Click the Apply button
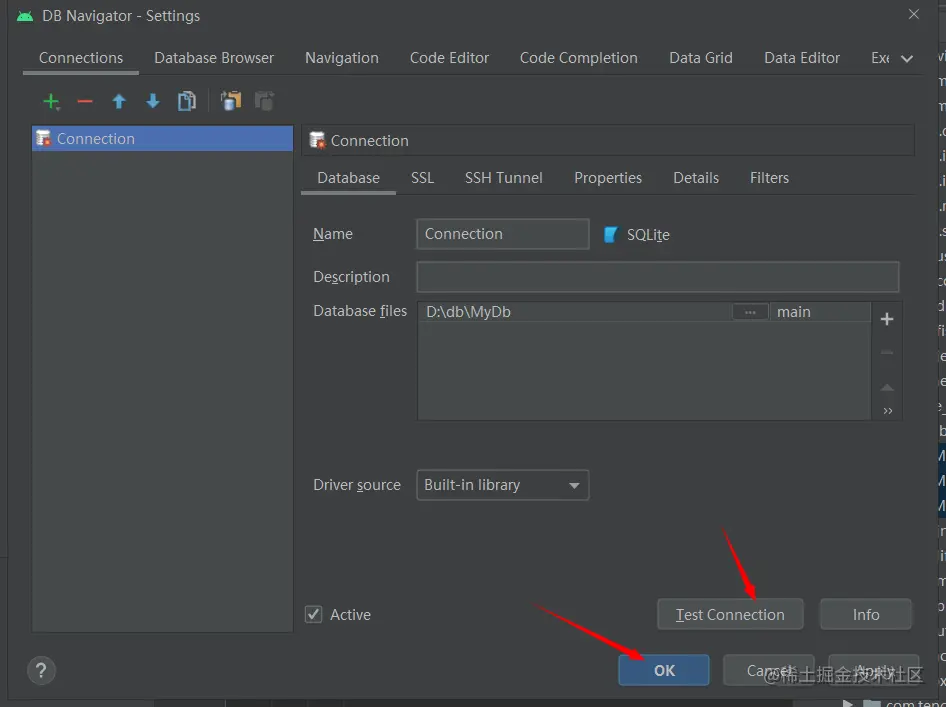This screenshot has width=946, height=707. coord(874,670)
